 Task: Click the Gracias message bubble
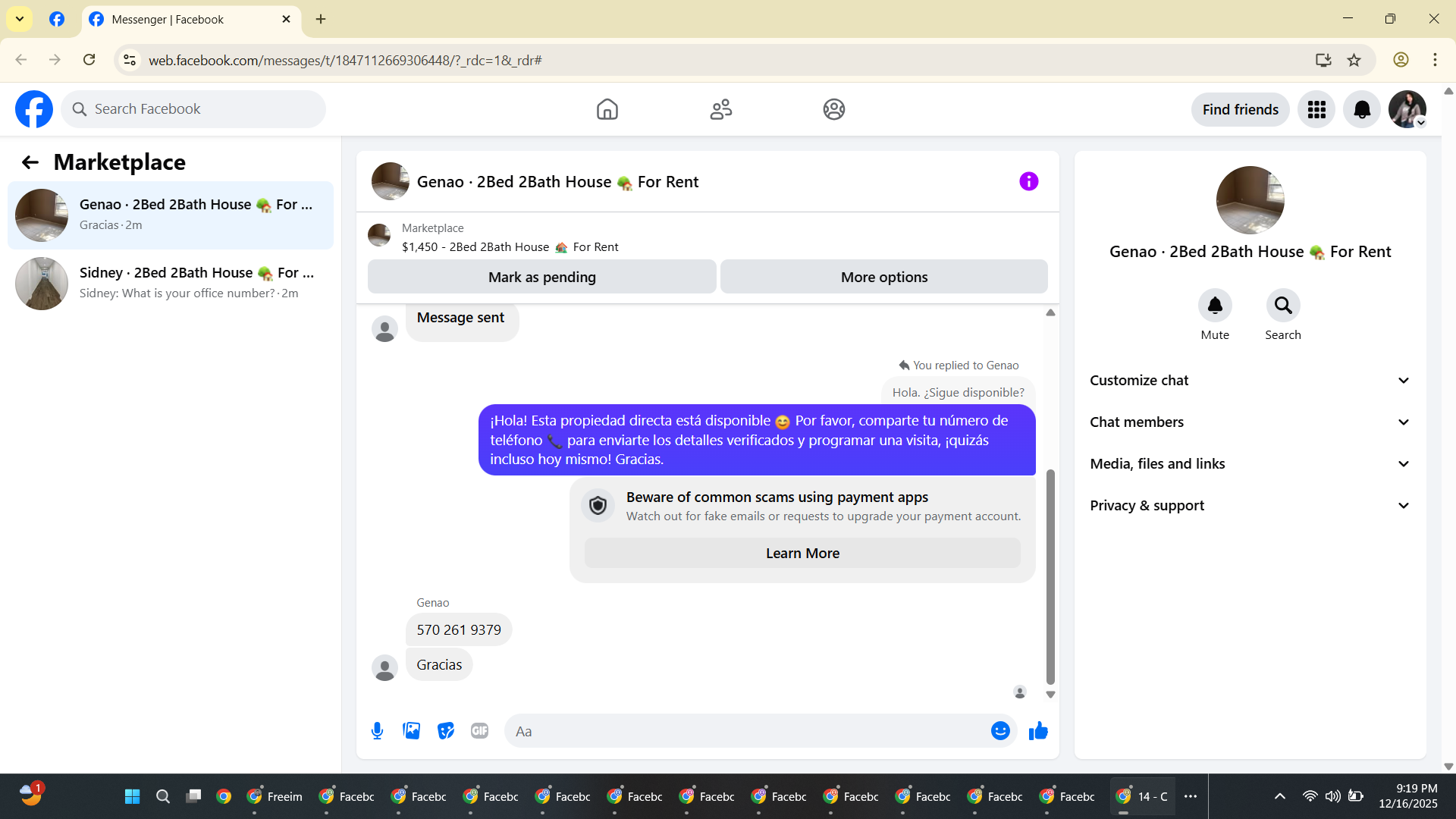click(x=439, y=665)
